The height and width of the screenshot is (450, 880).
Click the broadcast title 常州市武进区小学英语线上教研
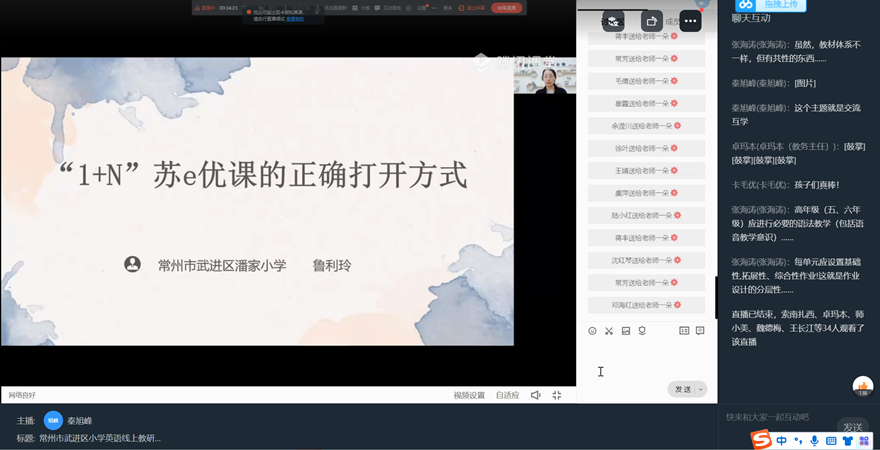pyautogui.click(x=100, y=439)
